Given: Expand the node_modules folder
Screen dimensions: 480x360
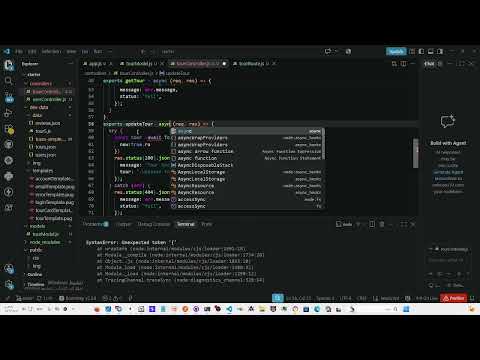Looking at the screenshot, I should click(x=45, y=242).
